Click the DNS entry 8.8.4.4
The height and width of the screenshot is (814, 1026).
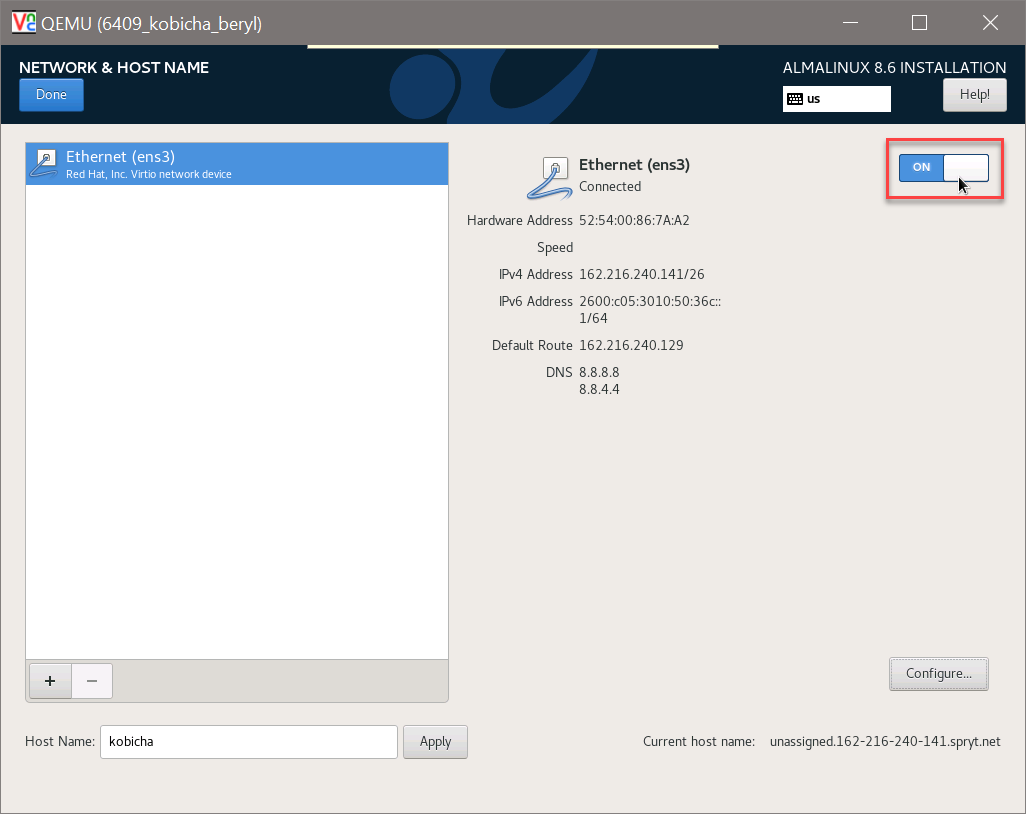click(599, 389)
